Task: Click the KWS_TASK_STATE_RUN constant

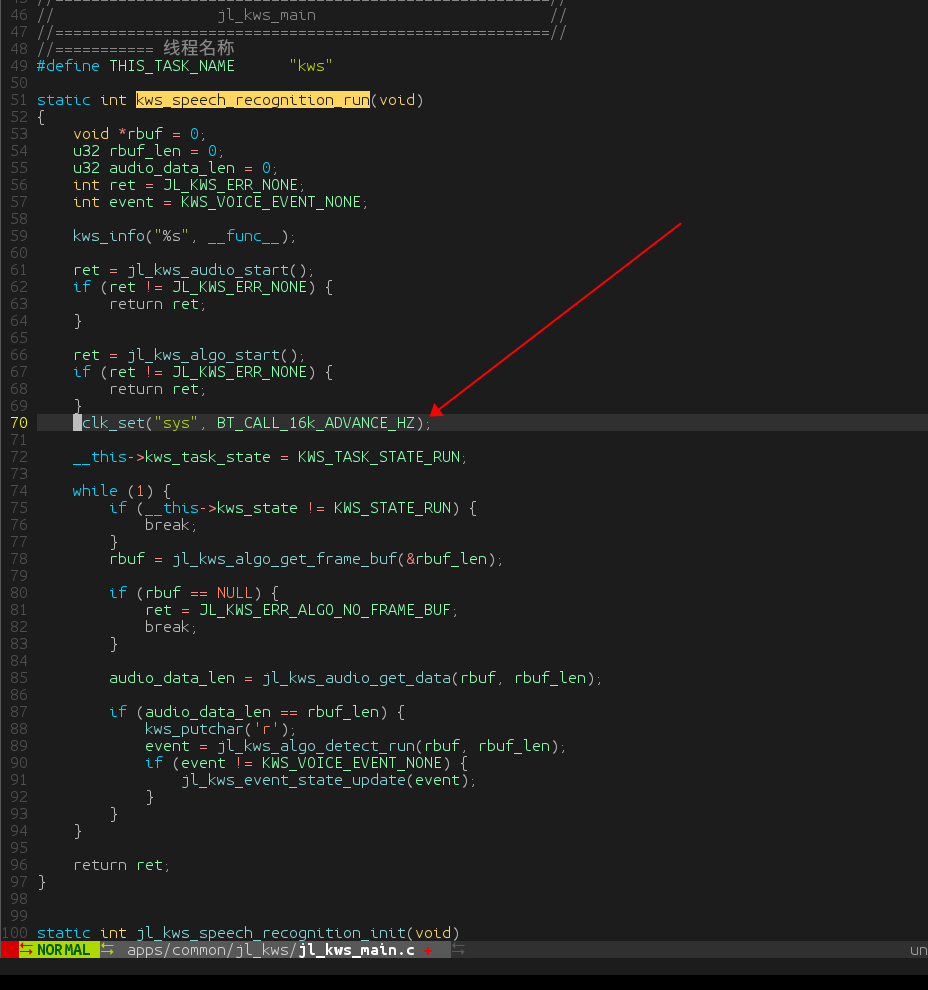Action: tap(379, 457)
